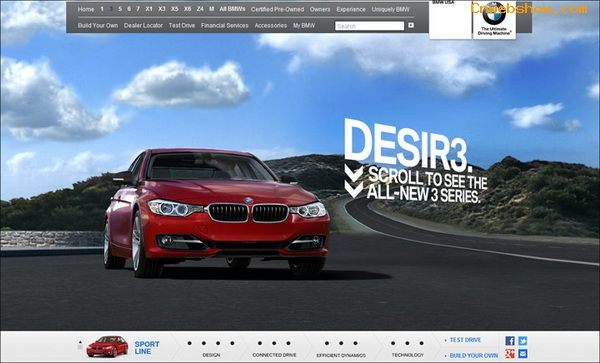
Task: Click in the Search field
Action: (x=369, y=26)
